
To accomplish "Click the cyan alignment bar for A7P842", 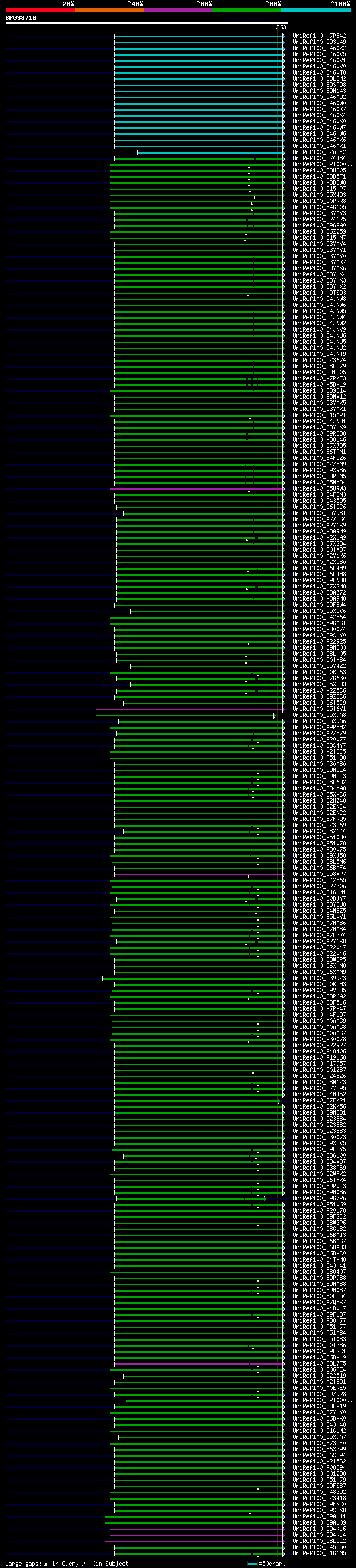I will (x=199, y=36).
